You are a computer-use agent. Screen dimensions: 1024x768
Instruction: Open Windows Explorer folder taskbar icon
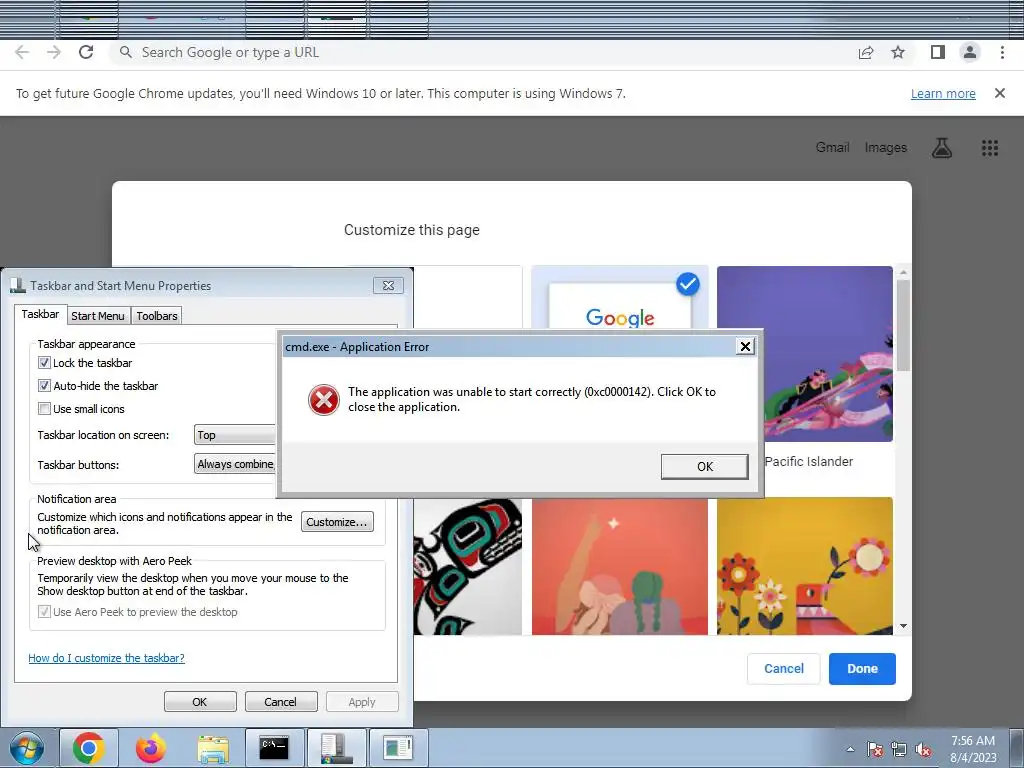pos(213,749)
